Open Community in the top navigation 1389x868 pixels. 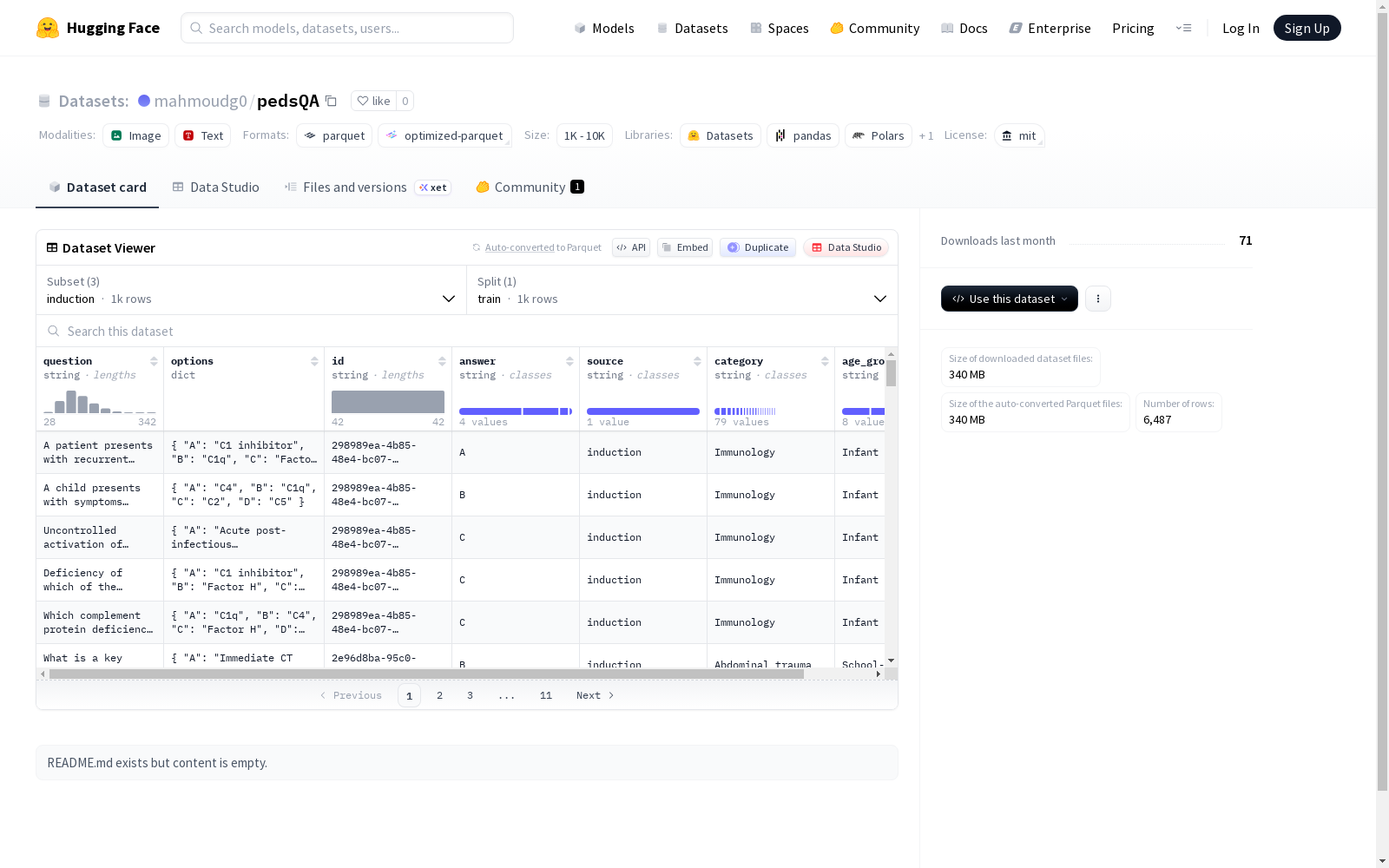[875, 28]
